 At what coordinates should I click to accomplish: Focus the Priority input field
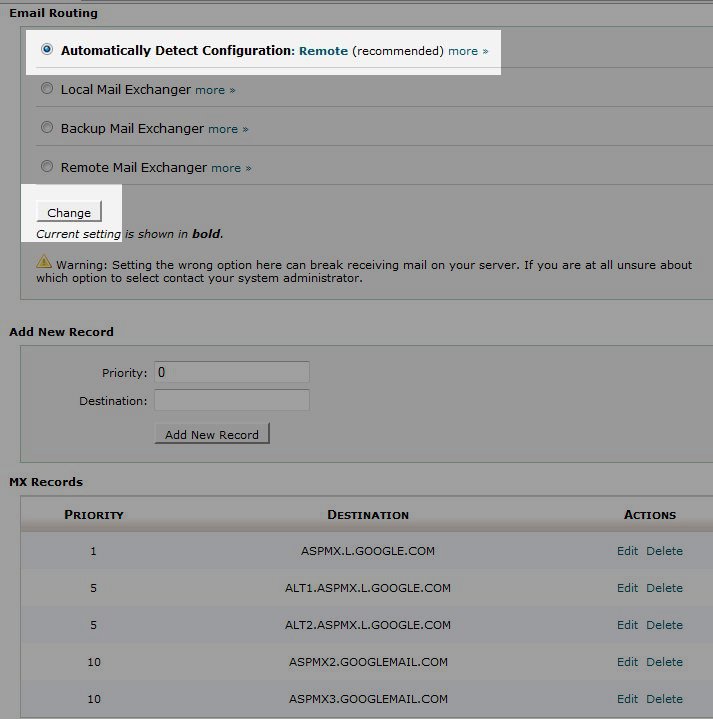point(231,372)
